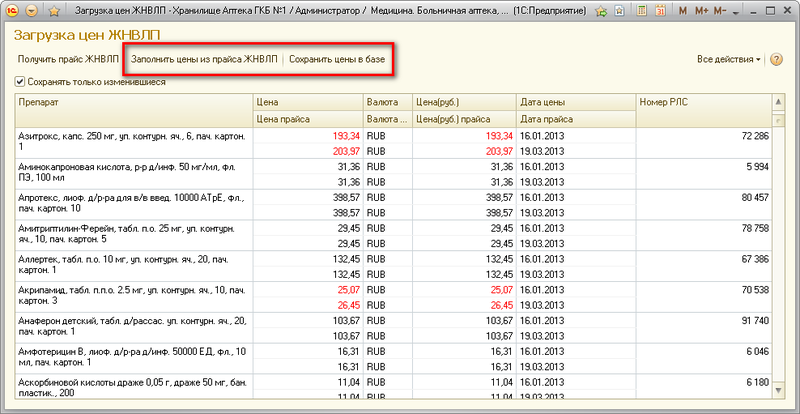Open the favorites list icon with green arrow
Image resolution: width=800 pixels, height=414 pixels.
[602, 11]
